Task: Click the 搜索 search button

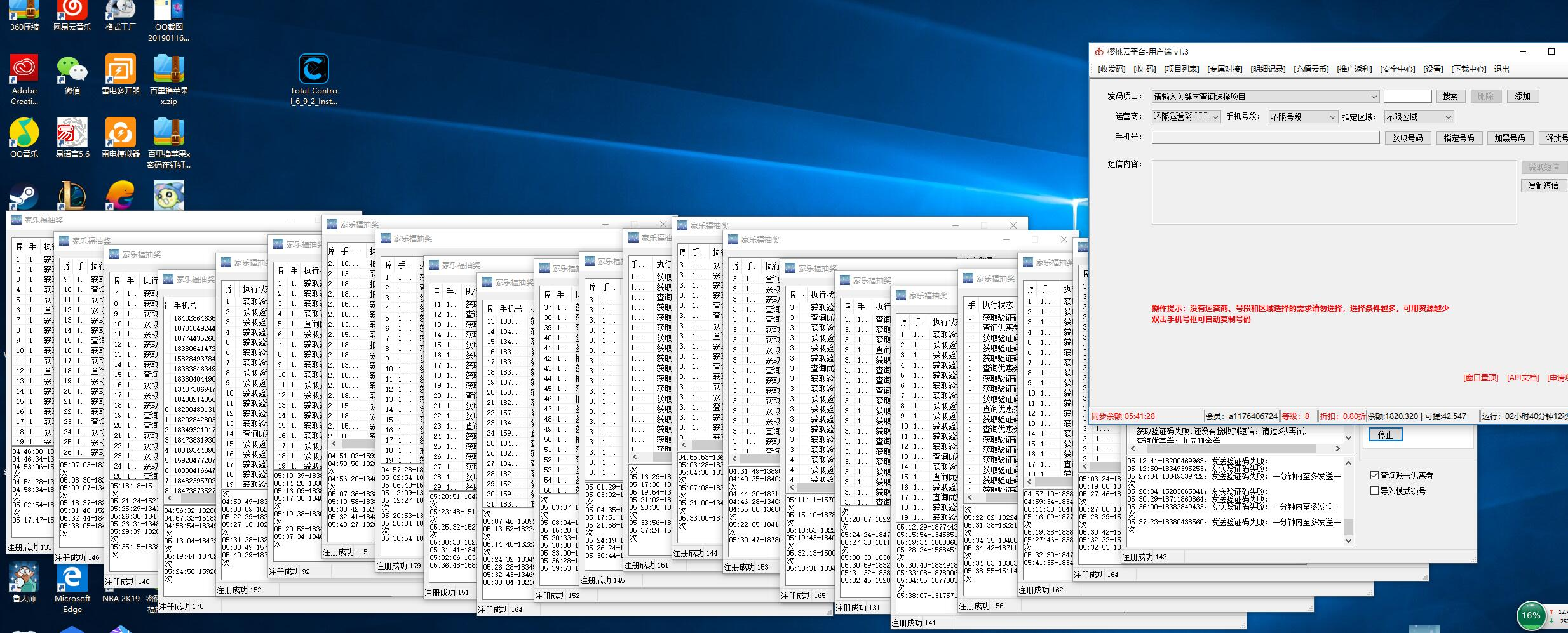Action: point(1450,96)
